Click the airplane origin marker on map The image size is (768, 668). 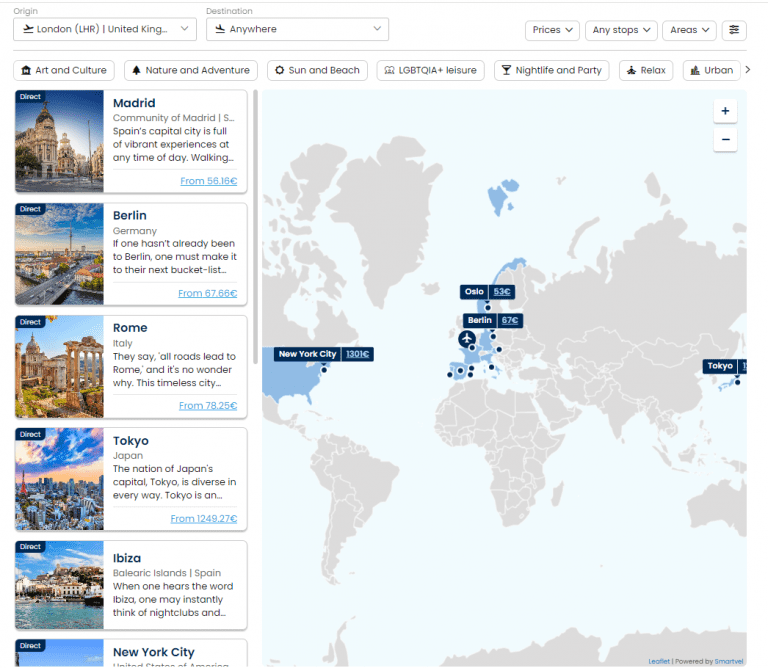point(466,340)
